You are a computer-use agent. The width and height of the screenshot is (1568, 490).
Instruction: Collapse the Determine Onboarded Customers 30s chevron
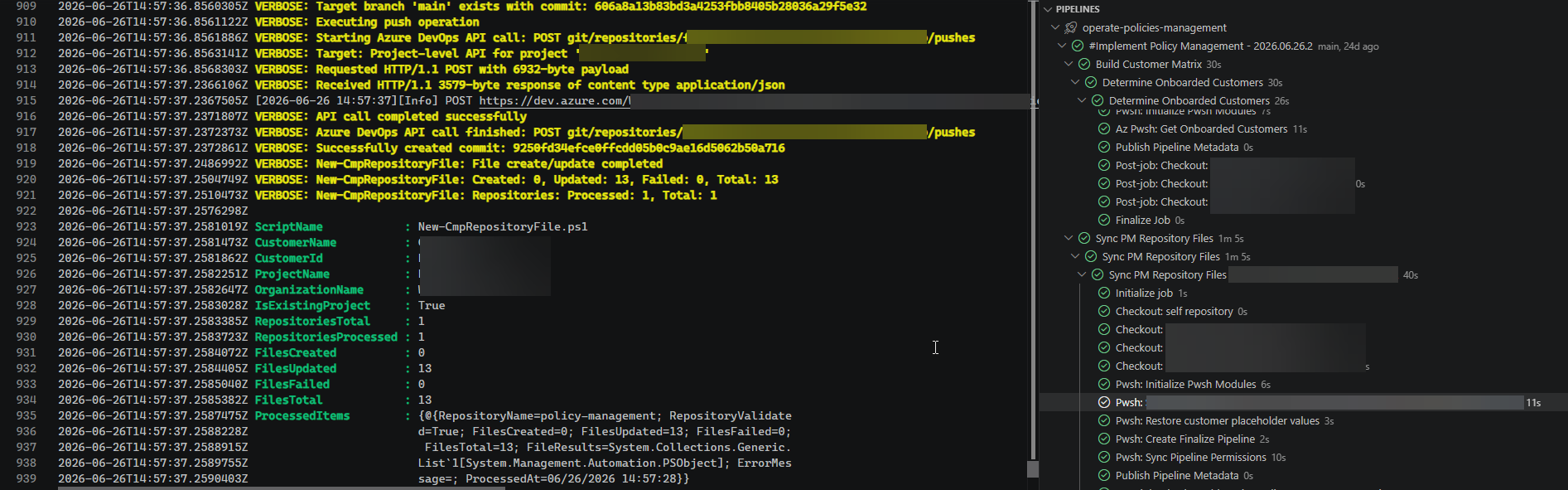click(x=1075, y=82)
